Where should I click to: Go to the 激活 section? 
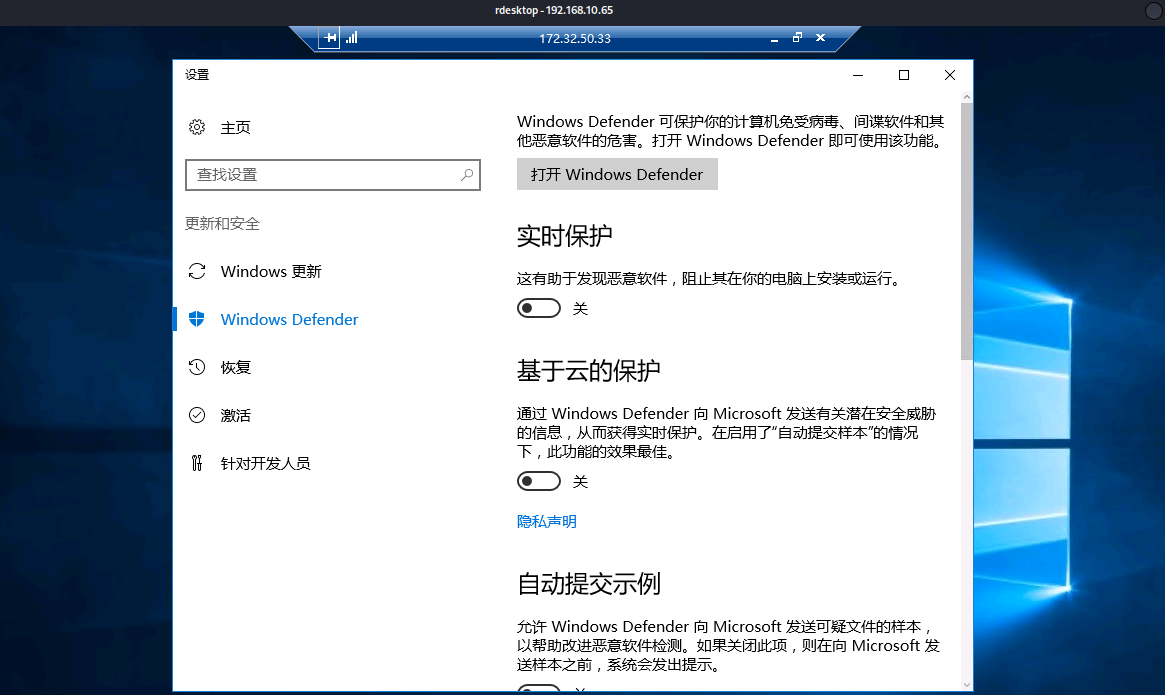tap(236, 415)
